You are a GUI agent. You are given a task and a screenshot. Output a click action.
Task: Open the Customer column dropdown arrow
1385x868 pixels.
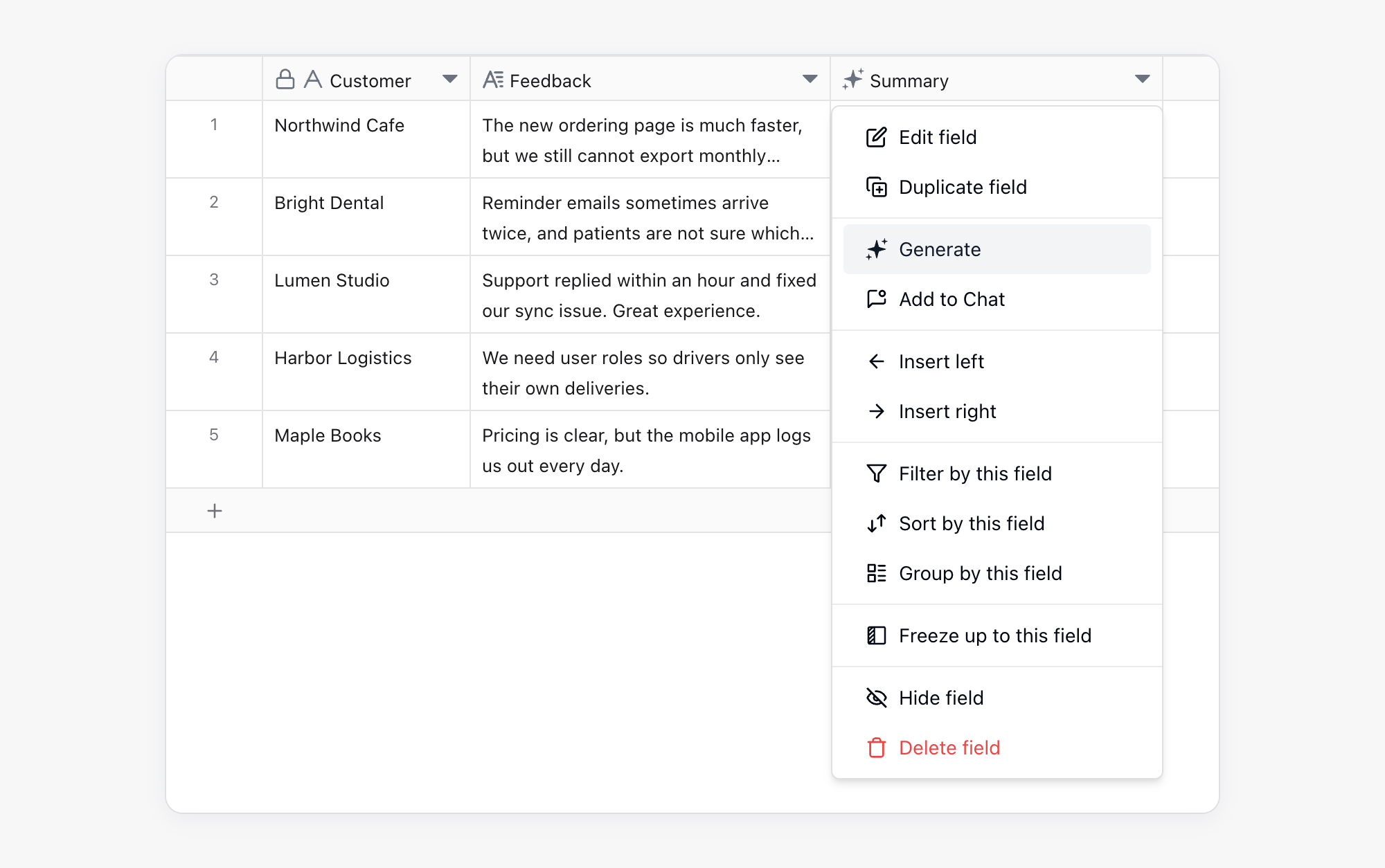450,80
